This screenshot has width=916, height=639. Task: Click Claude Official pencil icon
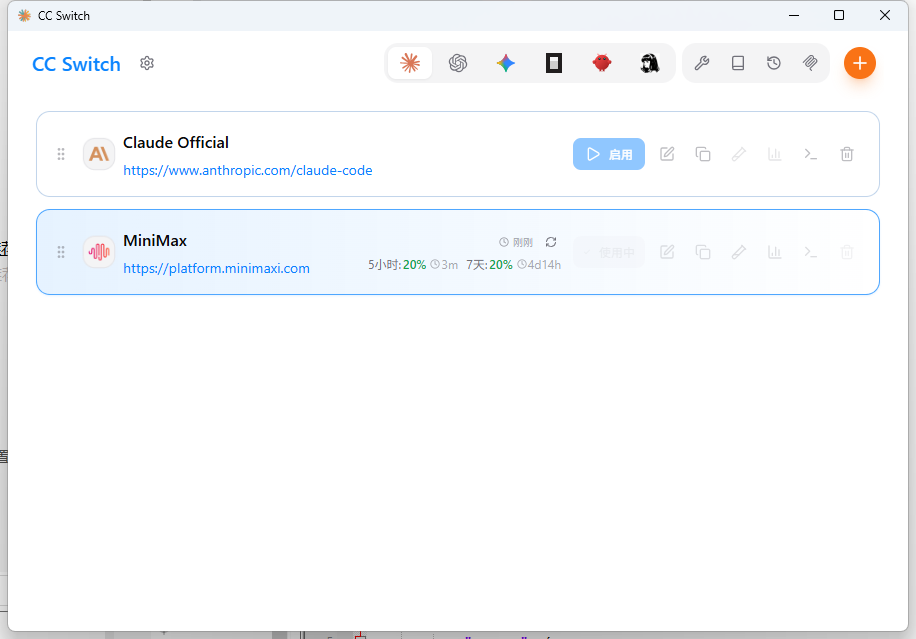[739, 154]
